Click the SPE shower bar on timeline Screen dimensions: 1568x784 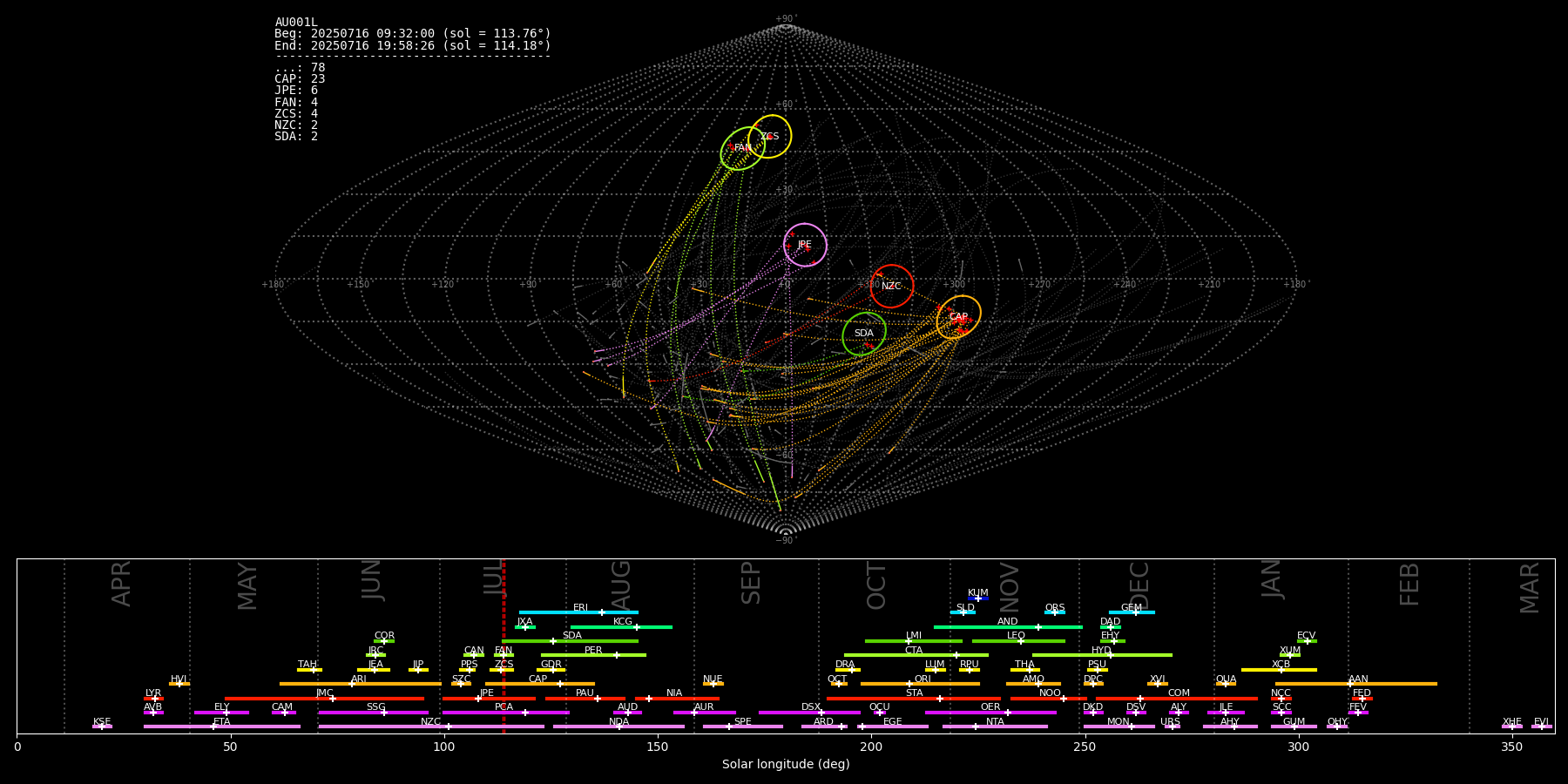tap(742, 727)
